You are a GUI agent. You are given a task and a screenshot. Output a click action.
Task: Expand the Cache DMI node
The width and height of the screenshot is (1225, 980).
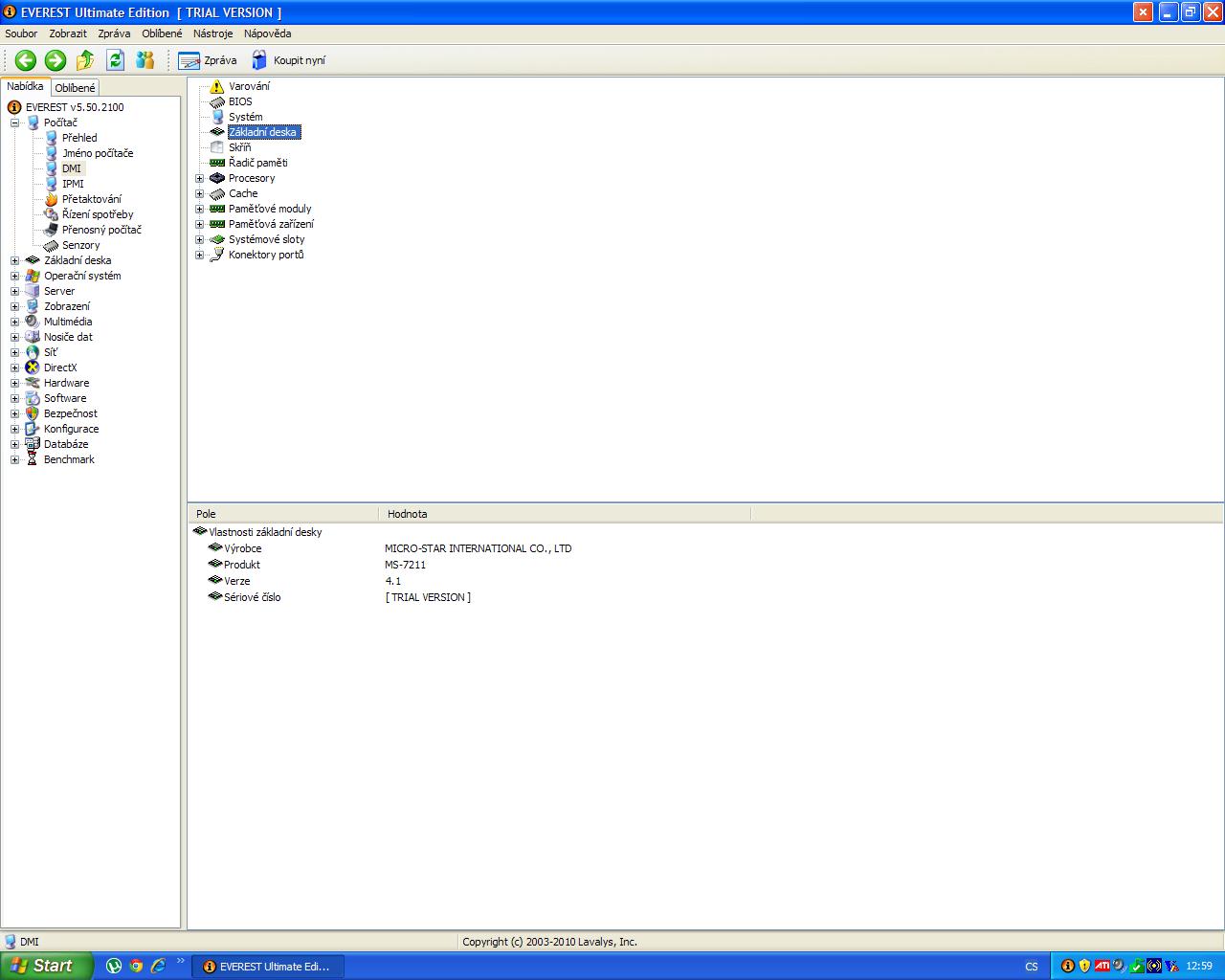pyautogui.click(x=199, y=193)
